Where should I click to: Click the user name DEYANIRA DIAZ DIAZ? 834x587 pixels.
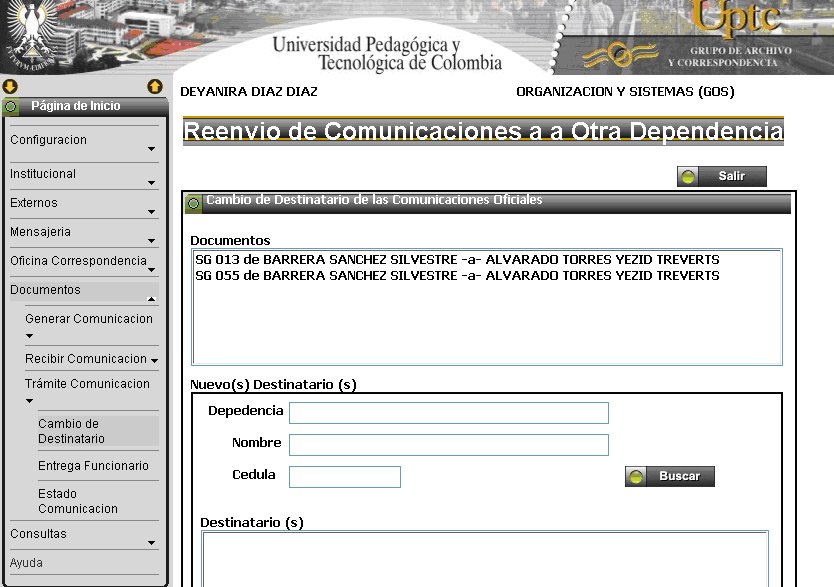tap(249, 91)
